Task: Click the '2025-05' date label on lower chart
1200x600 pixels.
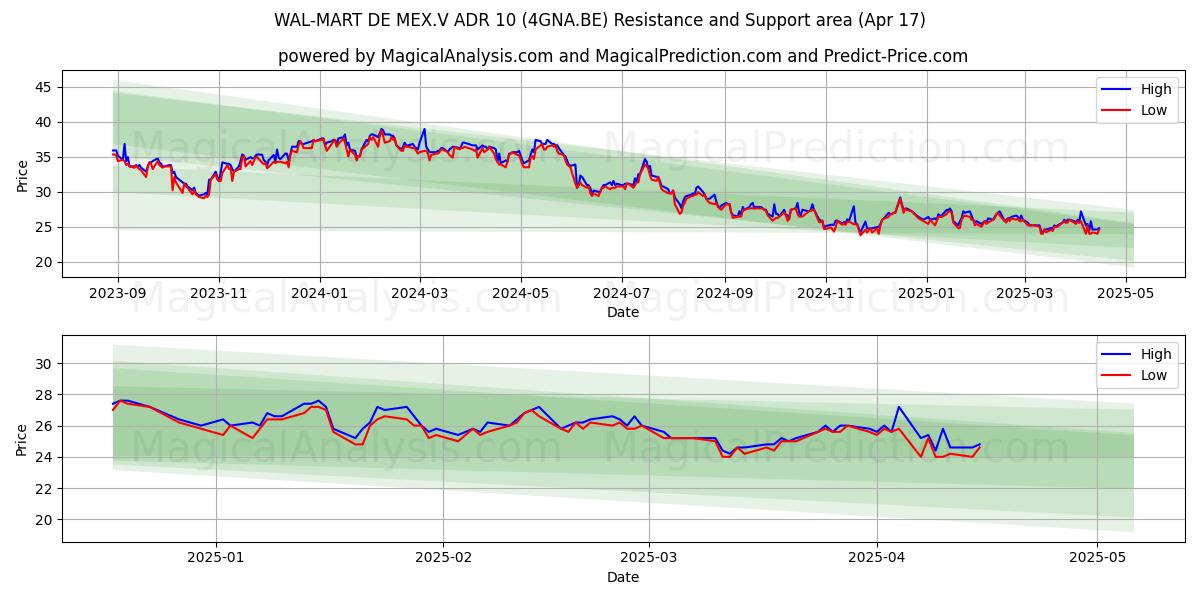Action: [x=1097, y=560]
